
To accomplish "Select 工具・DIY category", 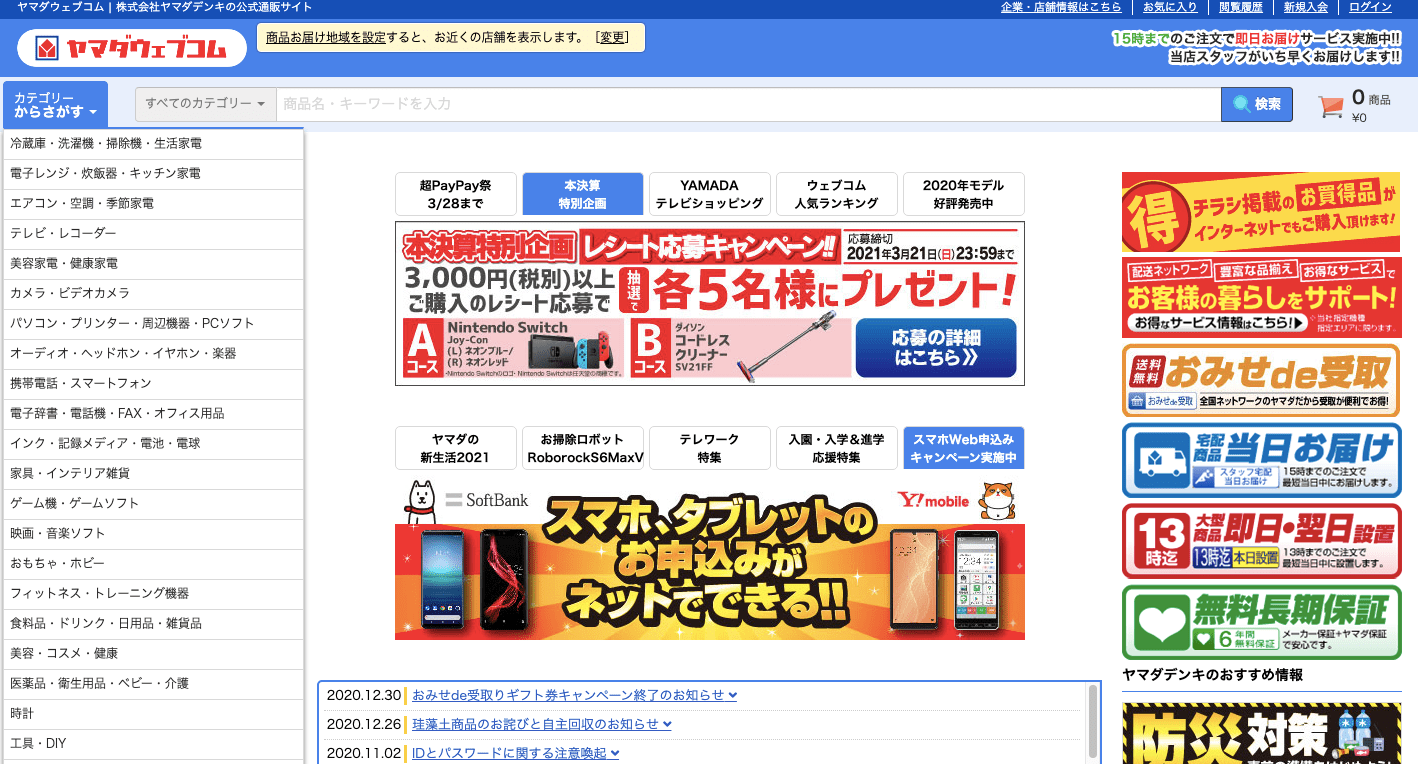I will tap(154, 744).
